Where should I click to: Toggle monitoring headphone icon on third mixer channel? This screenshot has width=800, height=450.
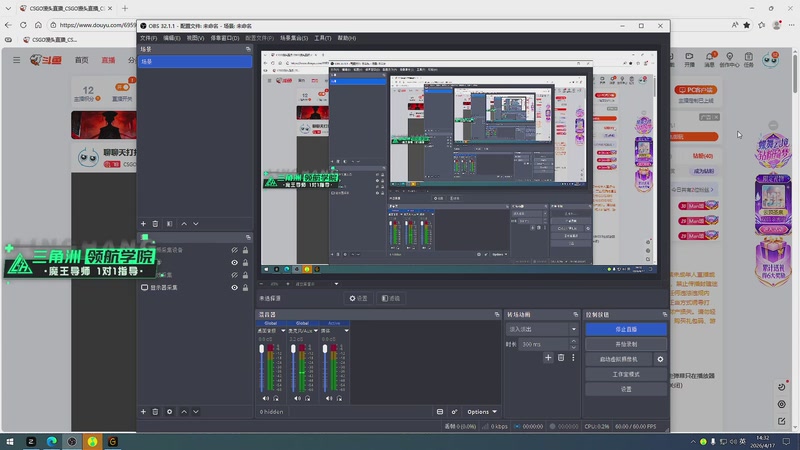click(339, 398)
